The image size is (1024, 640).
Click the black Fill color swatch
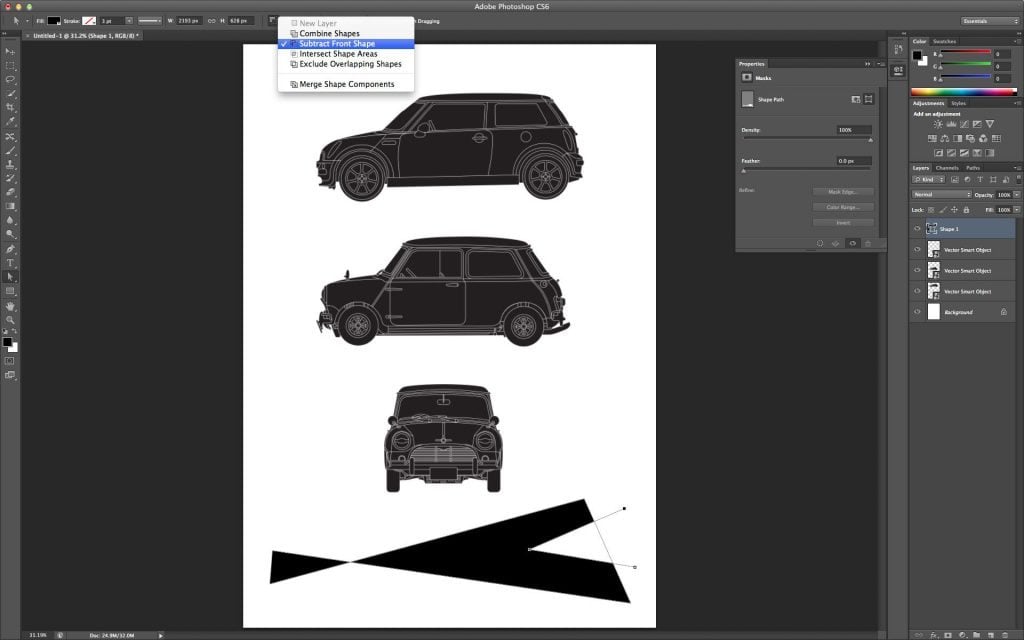click(54, 20)
